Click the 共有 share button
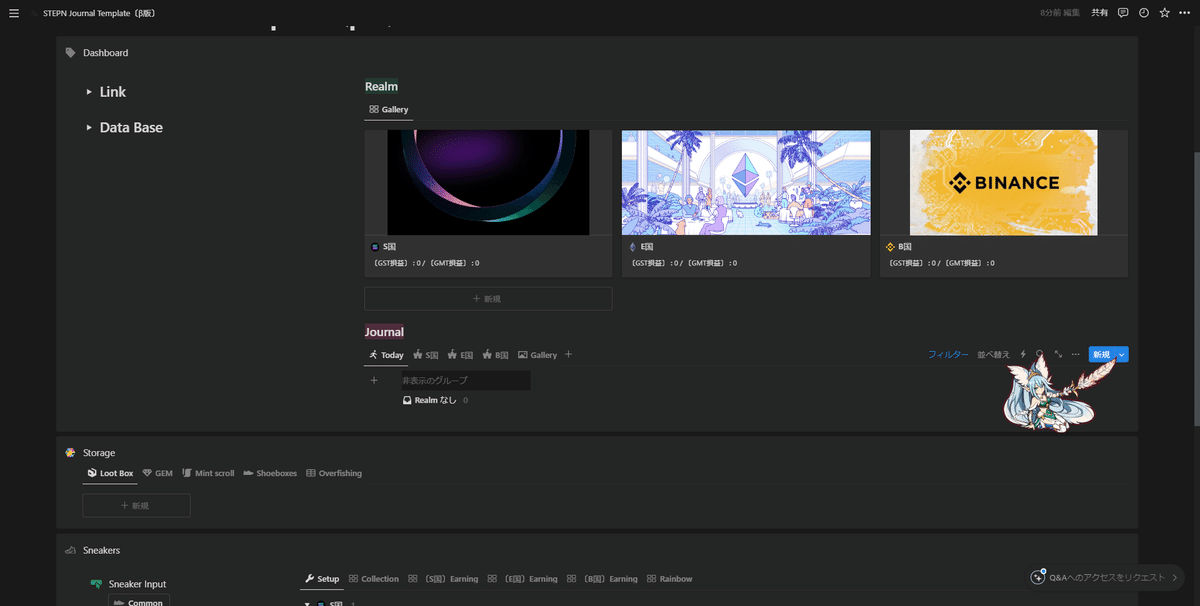 (1099, 13)
